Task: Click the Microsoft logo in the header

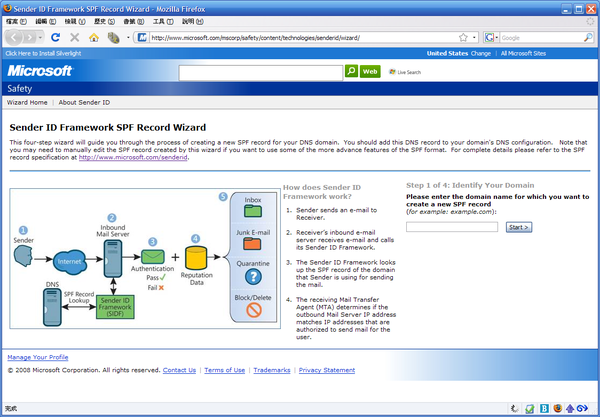Action: click(39, 70)
